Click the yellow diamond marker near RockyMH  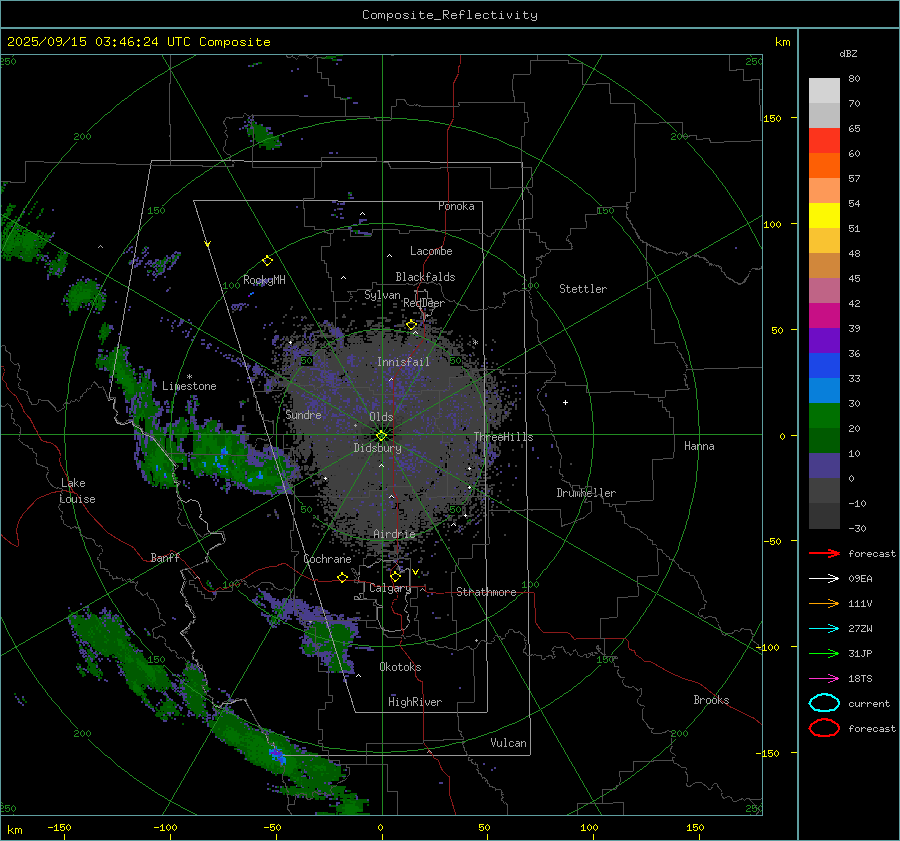tap(267, 261)
